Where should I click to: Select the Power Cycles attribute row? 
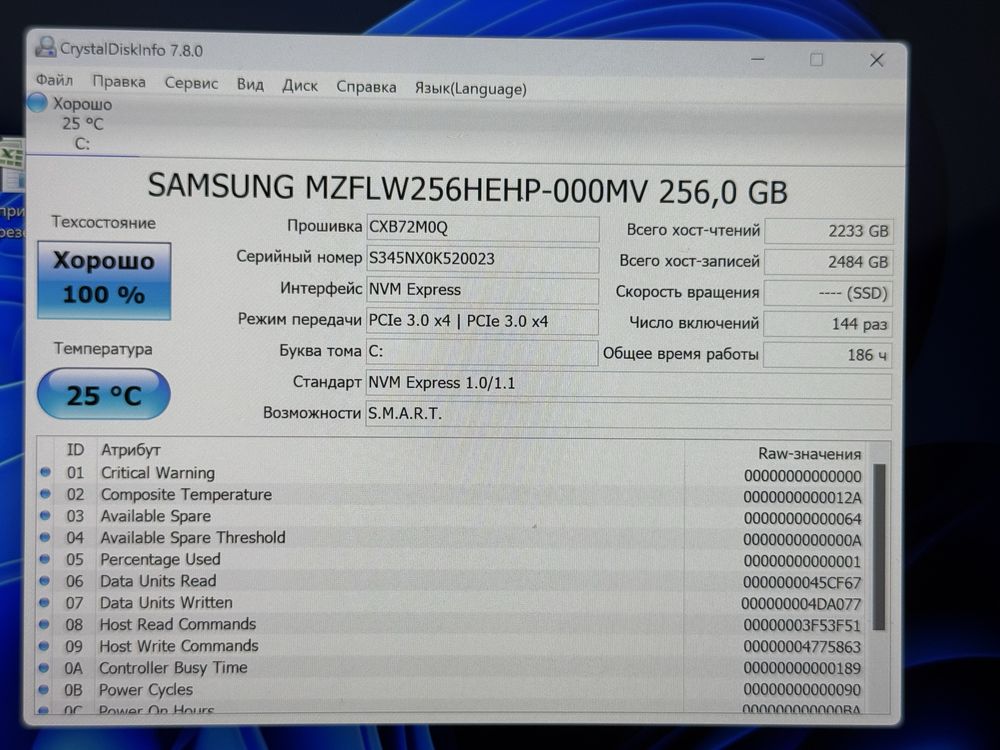pos(451,690)
